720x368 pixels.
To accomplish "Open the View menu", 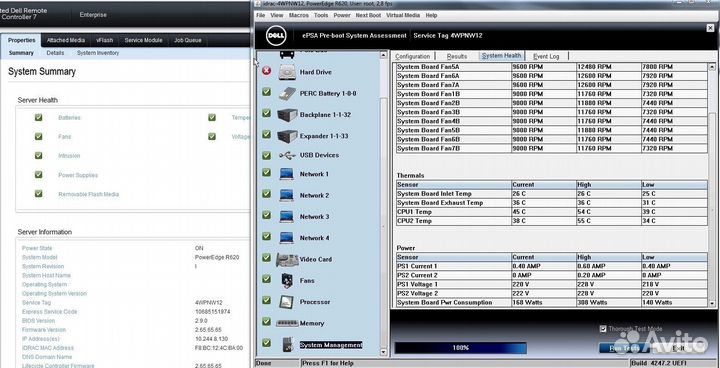I will pos(277,15).
